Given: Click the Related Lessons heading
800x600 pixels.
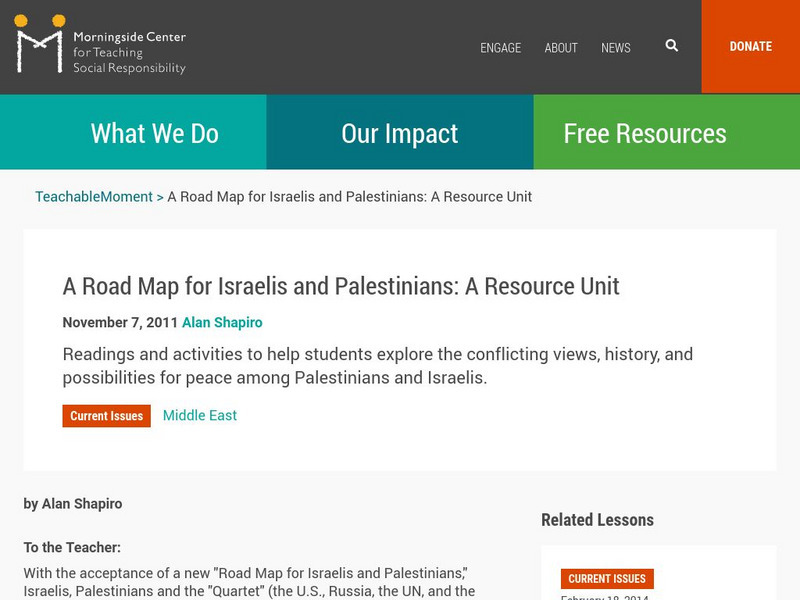Looking at the screenshot, I should [595, 519].
